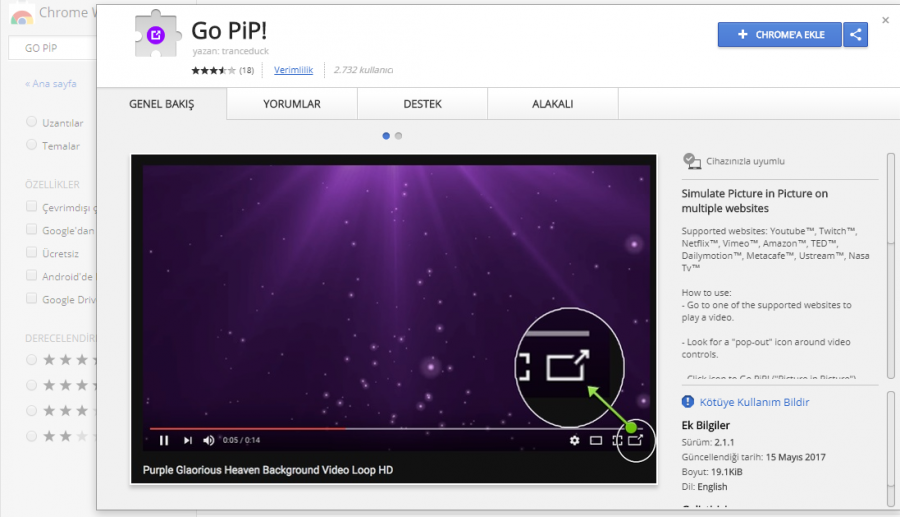Click the extension screenshot preview
The width and height of the screenshot is (900, 517).
click(x=394, y=319)
